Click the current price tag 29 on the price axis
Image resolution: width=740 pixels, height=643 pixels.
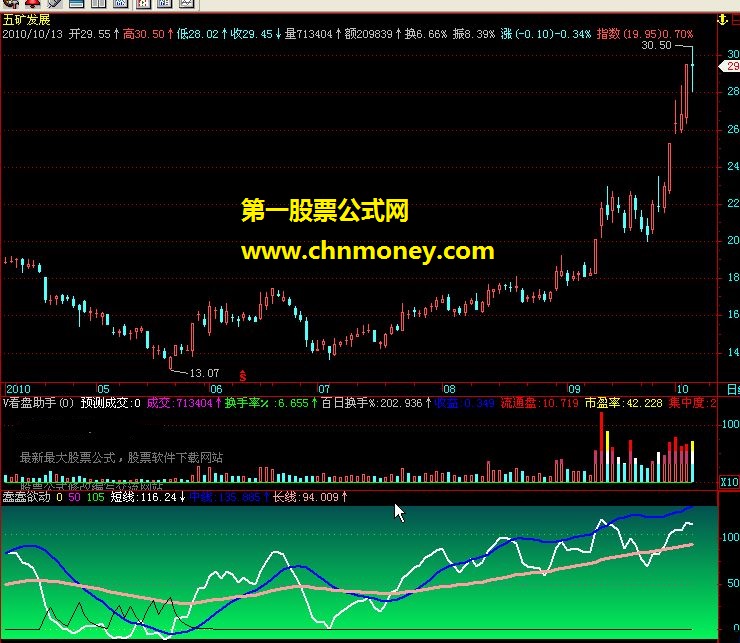[730, 67]
